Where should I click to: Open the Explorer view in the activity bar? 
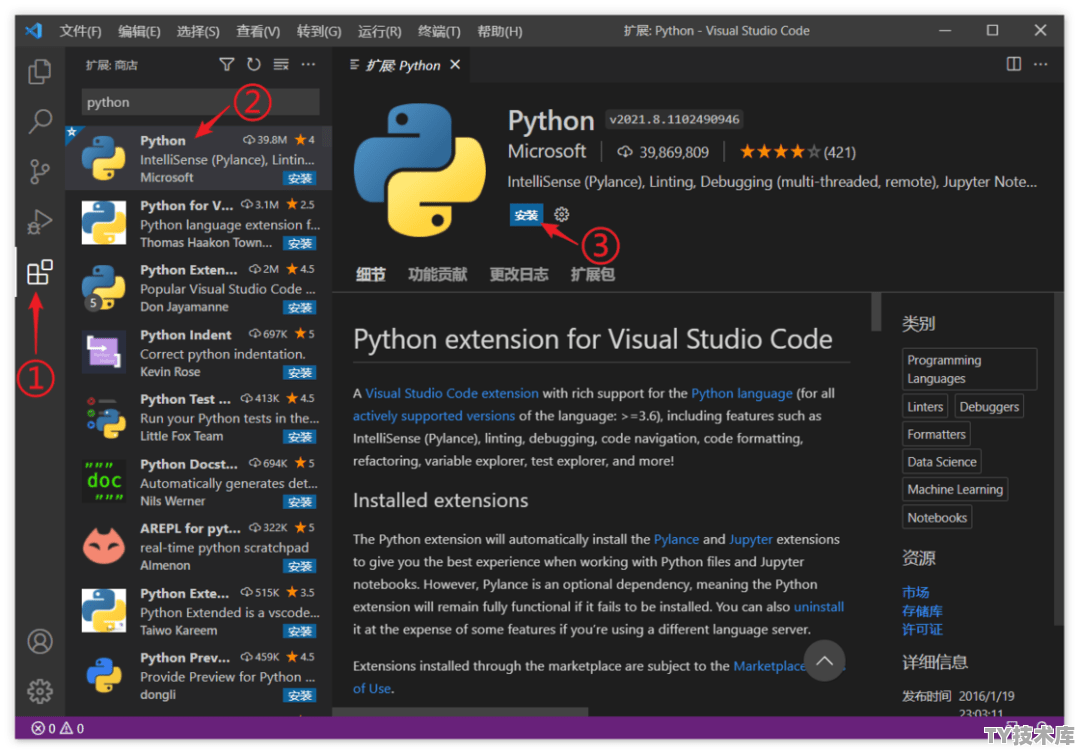tap(39, 72)
